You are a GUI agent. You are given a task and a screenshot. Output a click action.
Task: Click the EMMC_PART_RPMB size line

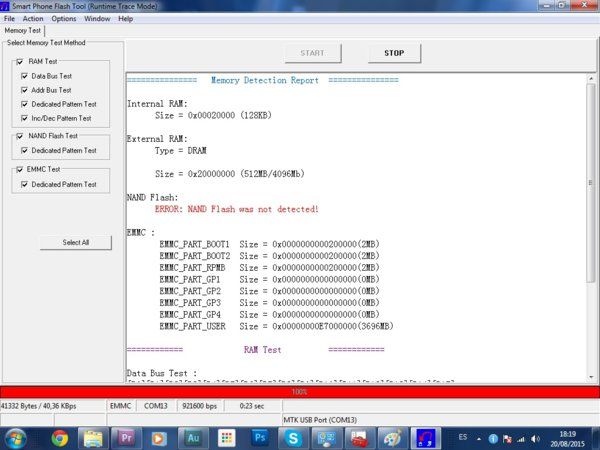click(x=269, y=268)
